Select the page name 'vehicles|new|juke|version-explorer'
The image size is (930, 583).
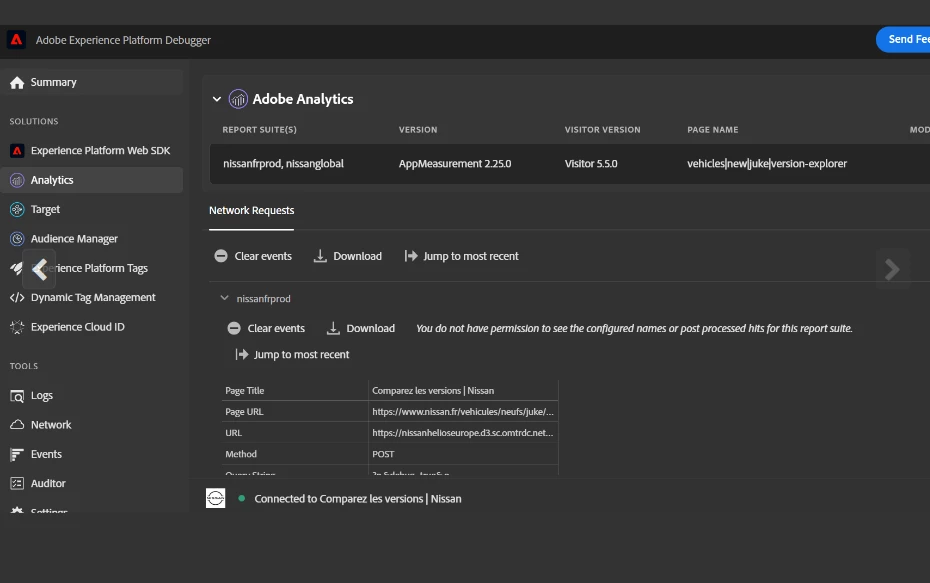pyautogui.click(x=767, y=164)
